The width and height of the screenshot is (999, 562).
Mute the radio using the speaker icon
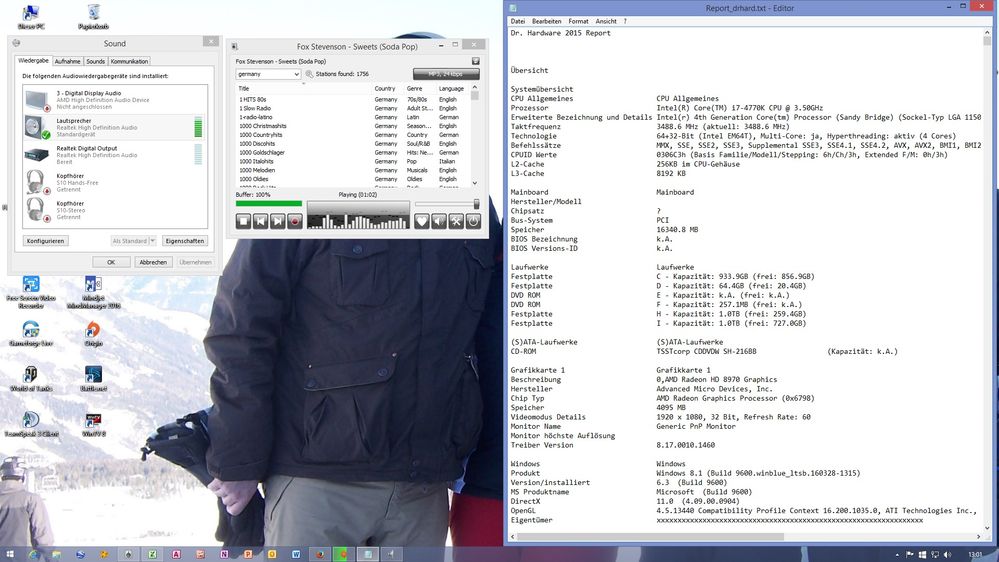(439, 221)
